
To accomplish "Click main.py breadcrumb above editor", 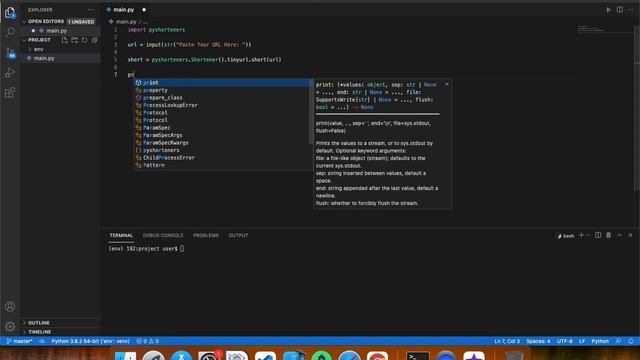I will [126, 22].
